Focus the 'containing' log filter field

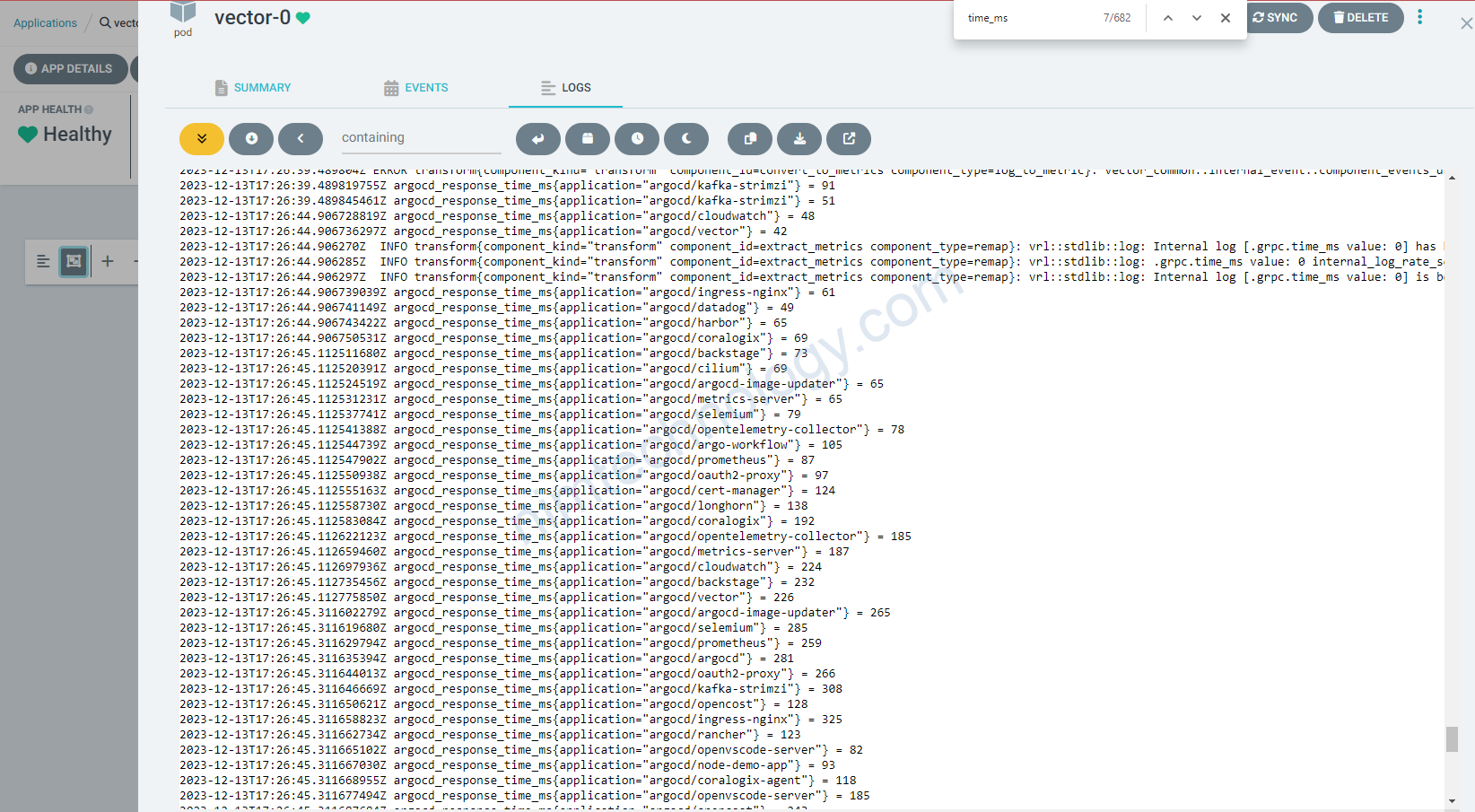pyautogui.click(x=420, y=138)
